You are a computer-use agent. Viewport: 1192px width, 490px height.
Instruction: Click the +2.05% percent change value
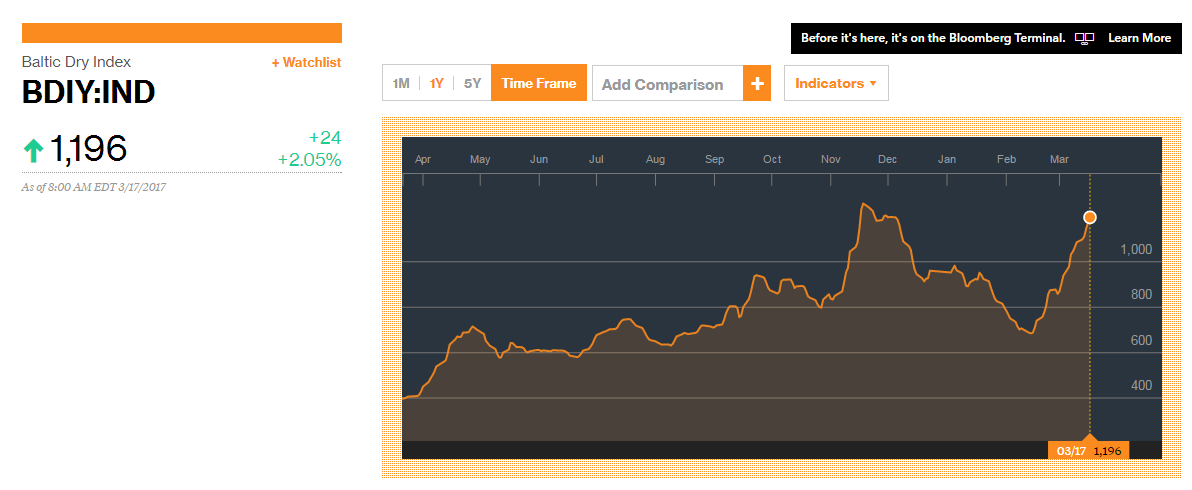point(309,160)
